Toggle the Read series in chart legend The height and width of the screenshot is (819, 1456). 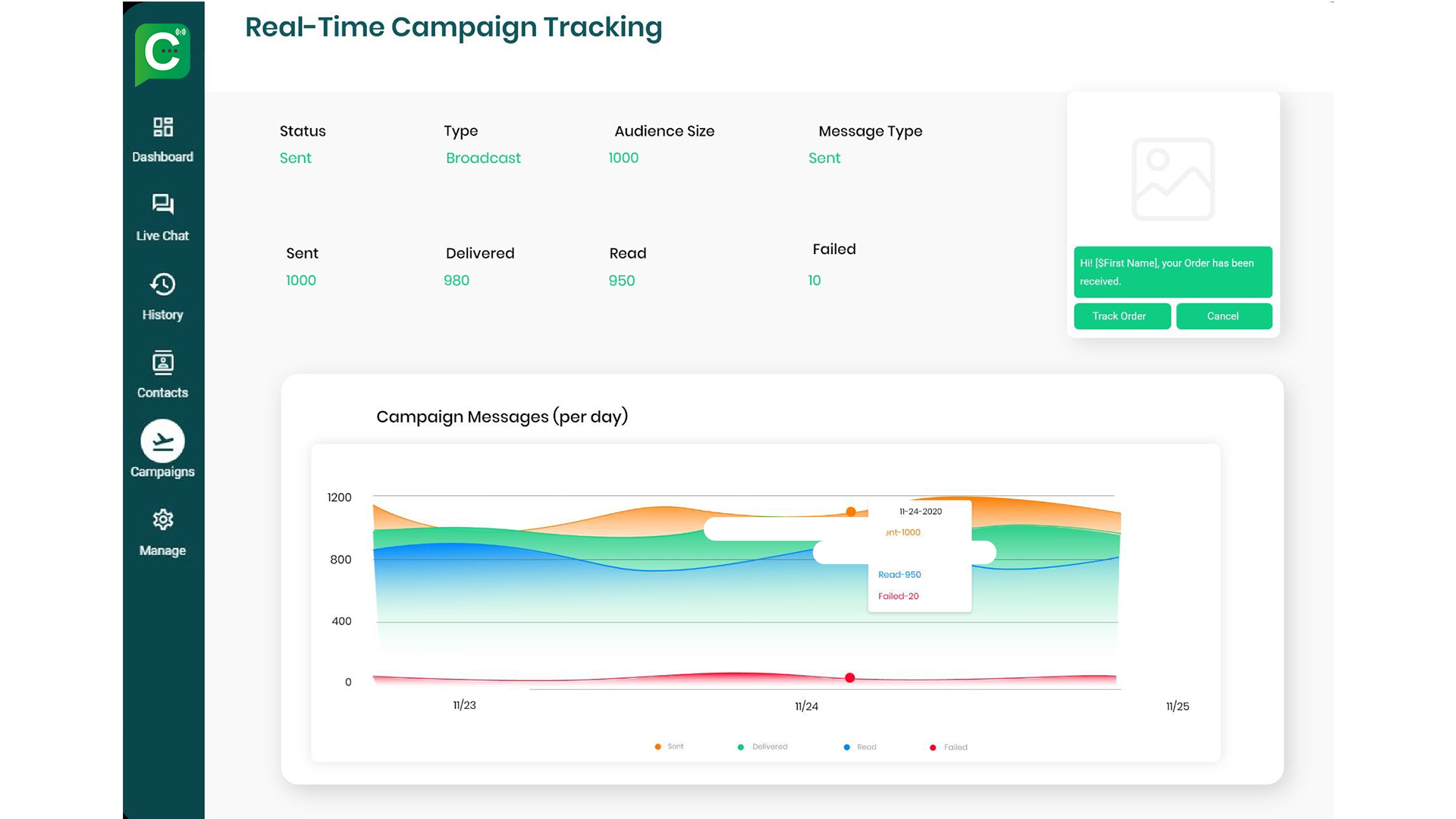point(860,747)
